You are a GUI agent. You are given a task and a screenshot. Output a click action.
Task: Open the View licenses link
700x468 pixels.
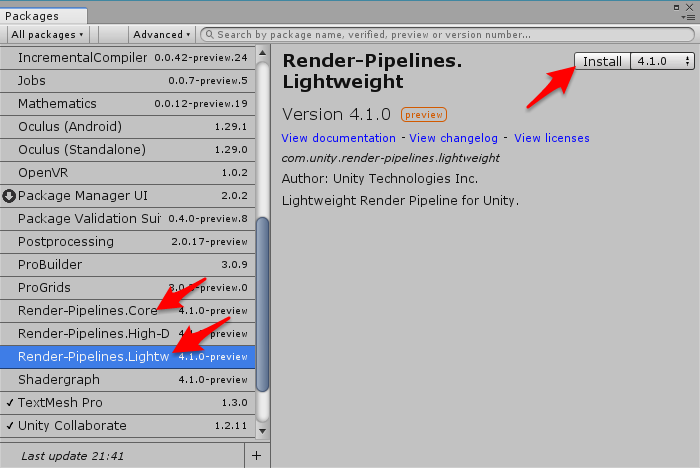(552, 138)
